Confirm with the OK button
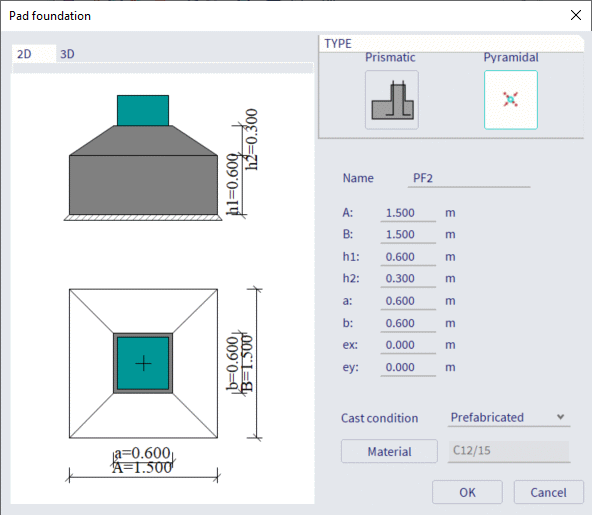 [467, 492]
